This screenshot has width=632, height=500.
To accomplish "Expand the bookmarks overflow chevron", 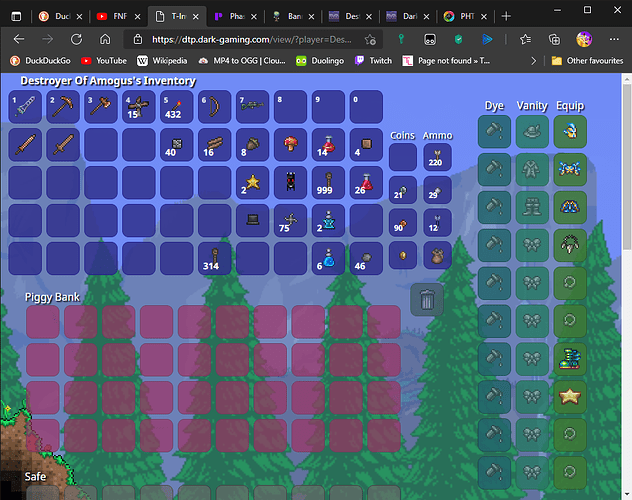I will click(x=534, y=61).
